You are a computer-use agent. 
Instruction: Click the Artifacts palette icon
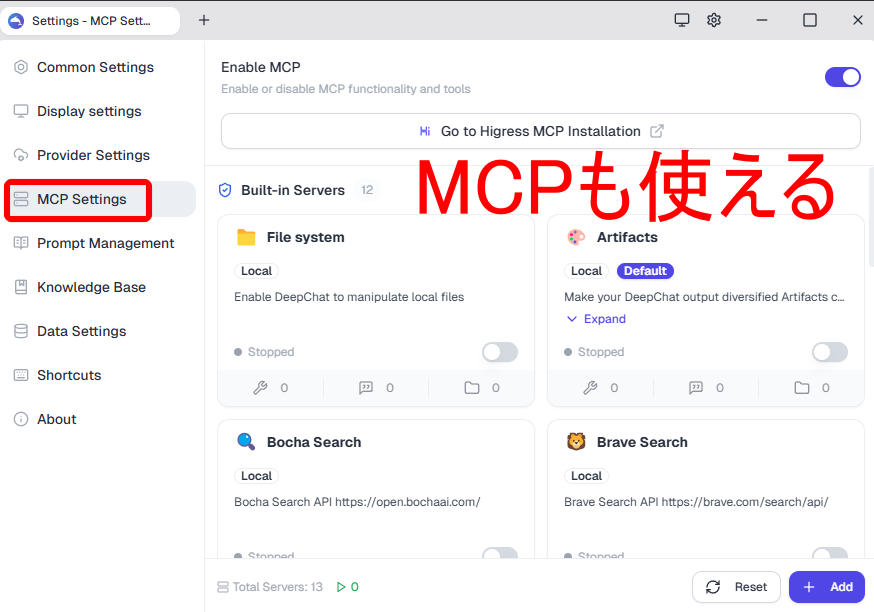point(576,237)
